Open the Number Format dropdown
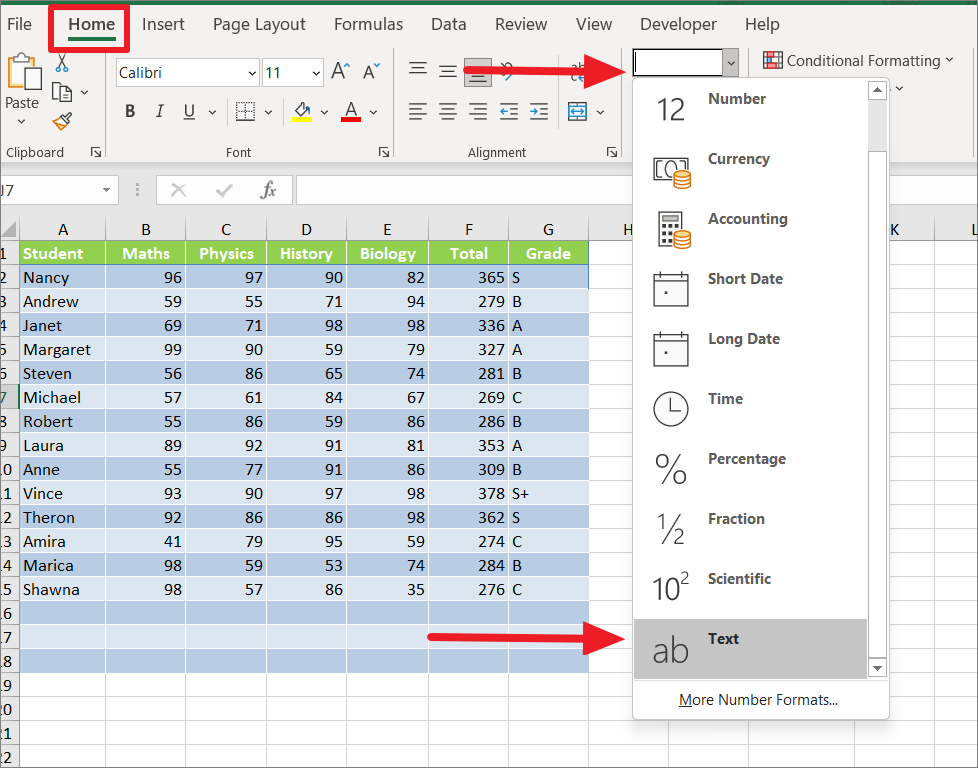Image resolution: width=978 pixels, height=768 pixels. 730,62
